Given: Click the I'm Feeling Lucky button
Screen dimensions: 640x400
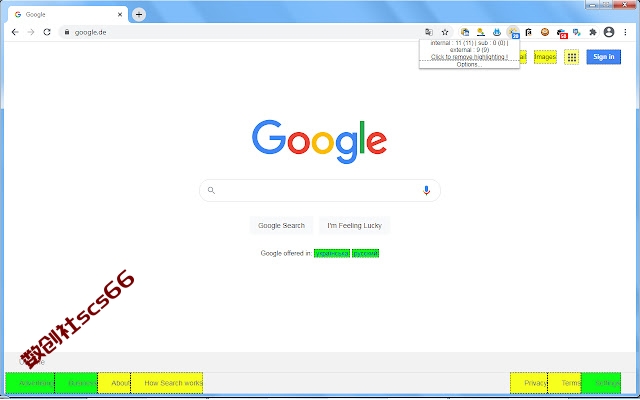Looking at the screenshot, I should [354, 225].
